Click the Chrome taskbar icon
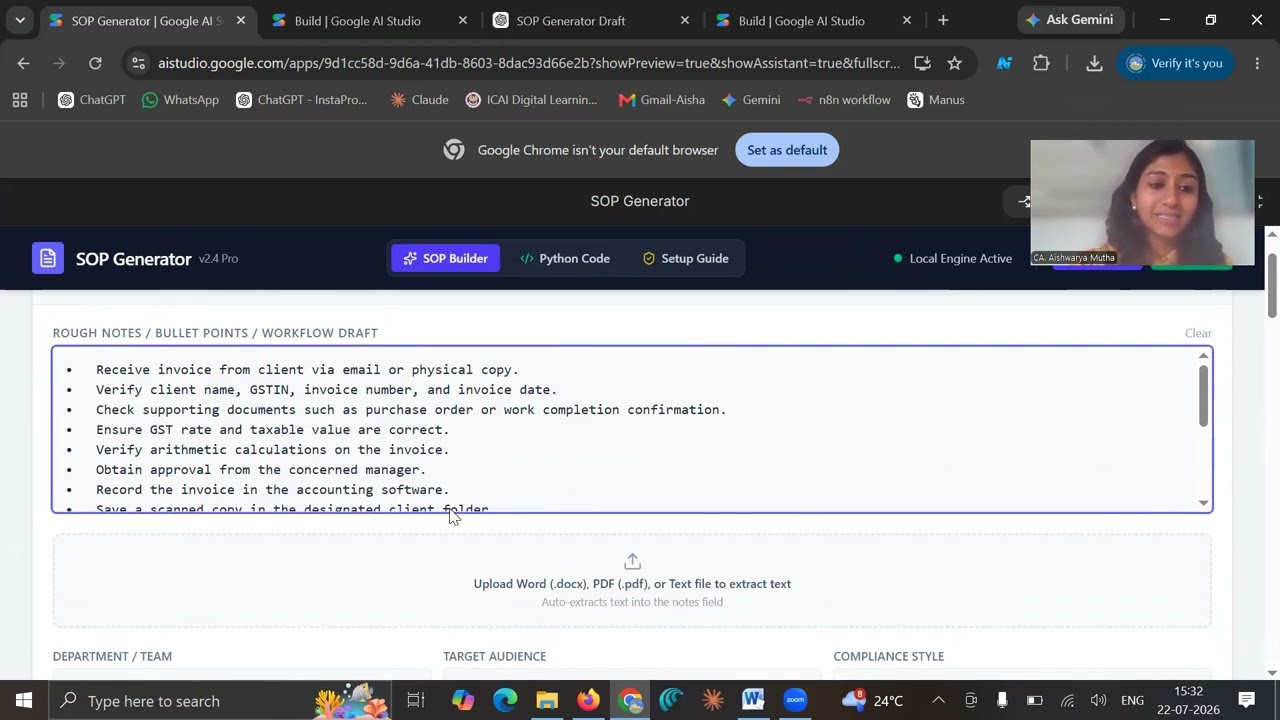Viewport: 1280px width, 720px height. click(x=630, y=700)
